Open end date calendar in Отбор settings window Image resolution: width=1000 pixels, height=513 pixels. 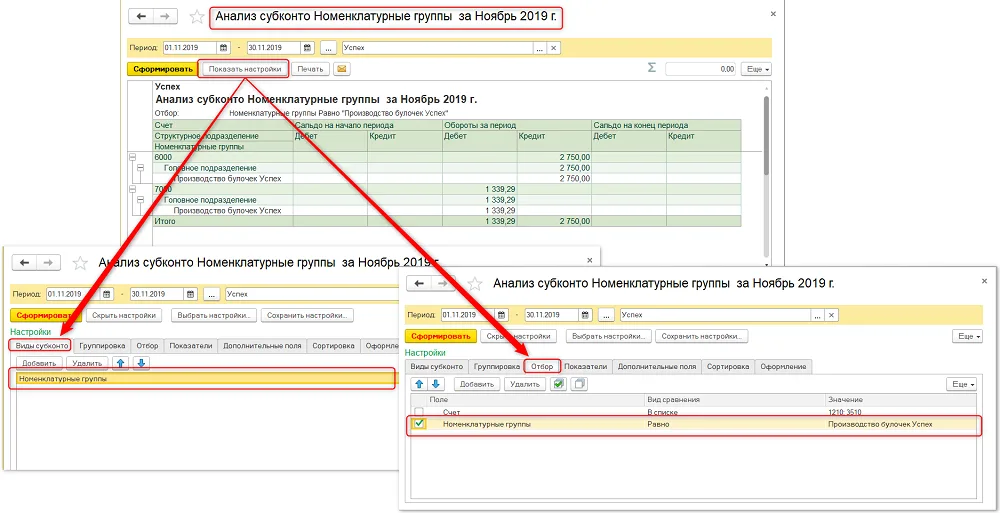[585, 315]
